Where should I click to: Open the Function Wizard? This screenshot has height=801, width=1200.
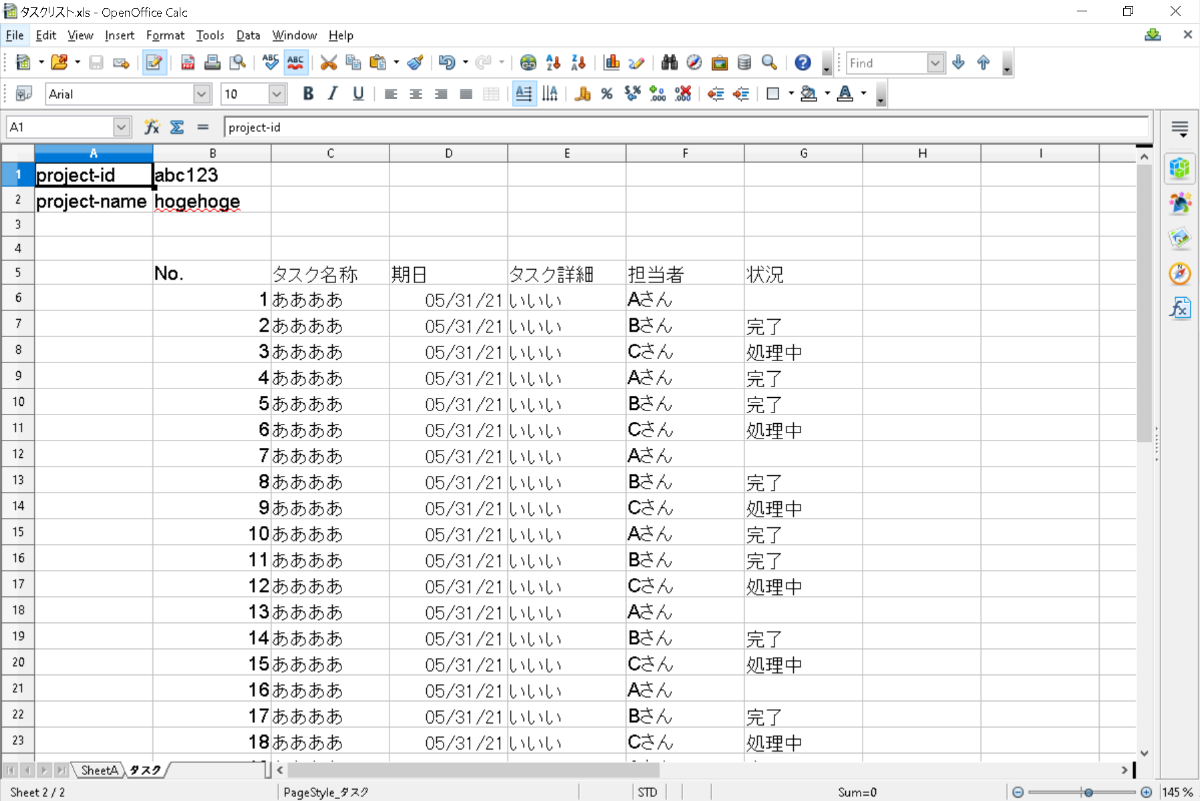(152, 127)
